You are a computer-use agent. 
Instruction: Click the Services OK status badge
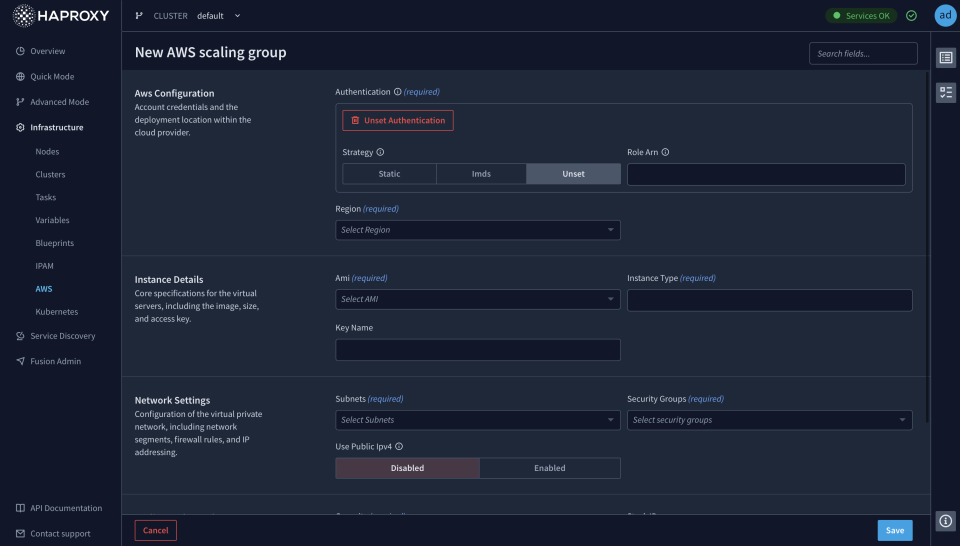(861, 16)
